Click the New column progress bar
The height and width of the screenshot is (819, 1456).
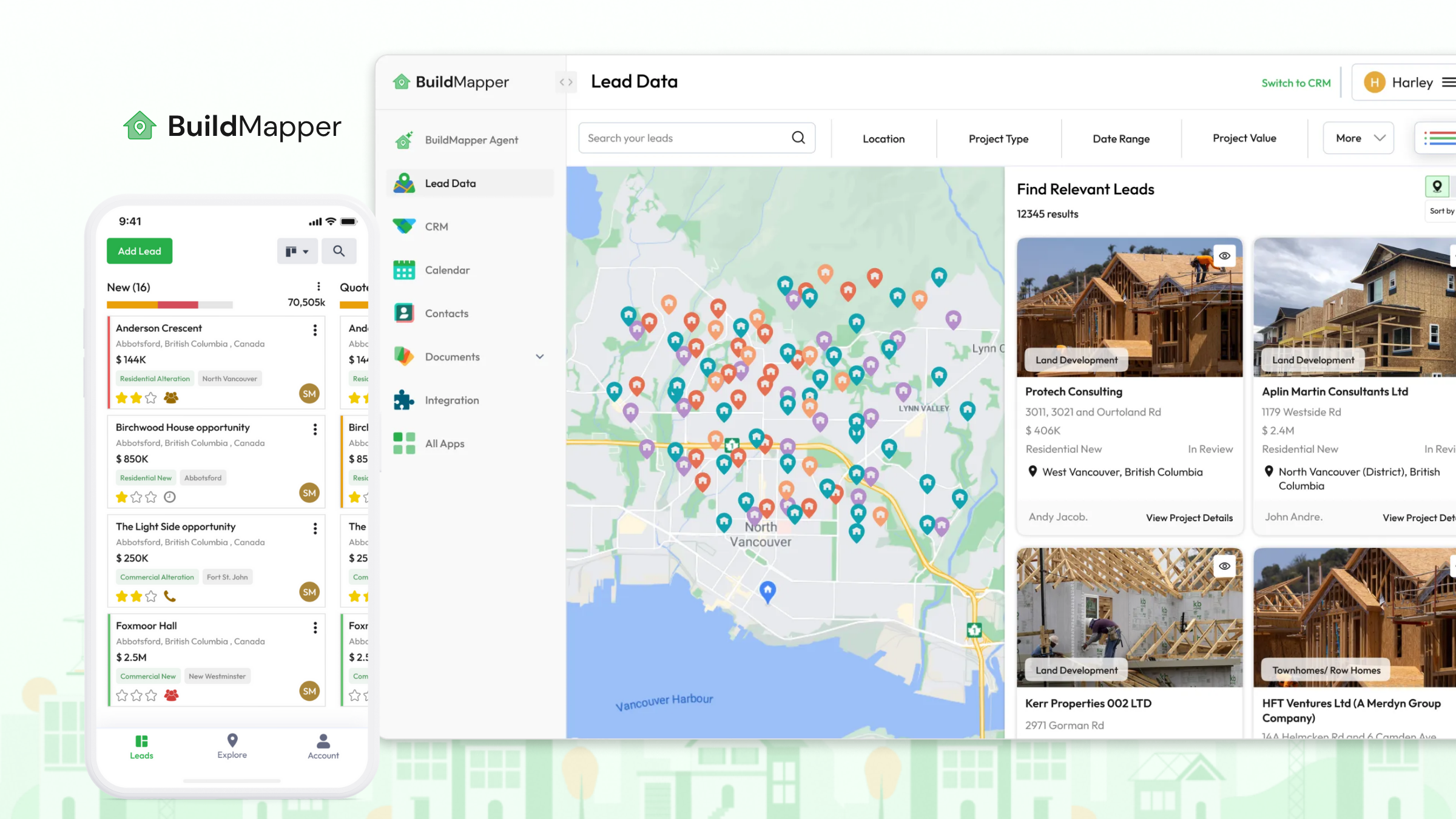point(170,305)
